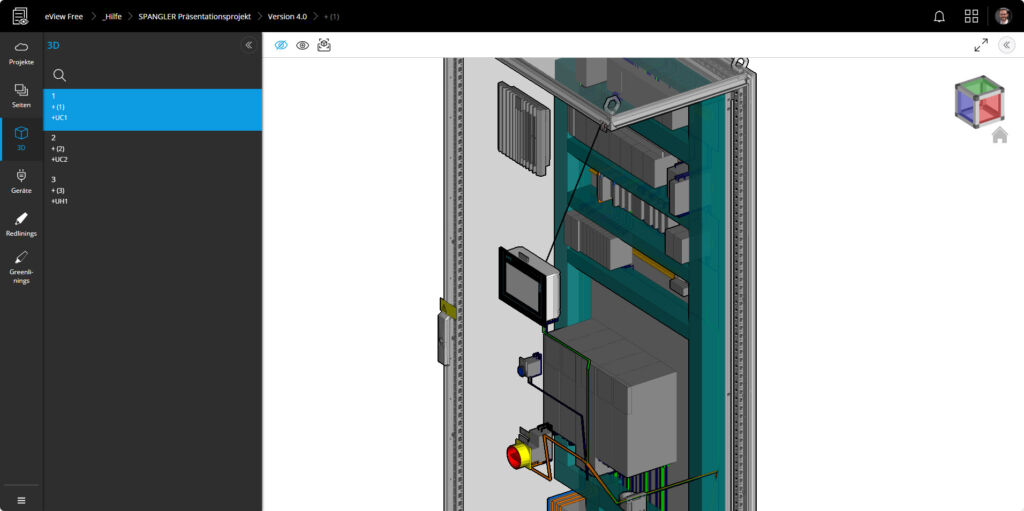The width and height of the screenshot is (1024, 511).
Task: Open the Greenlinings pen tool
Action: coord(21,266)
